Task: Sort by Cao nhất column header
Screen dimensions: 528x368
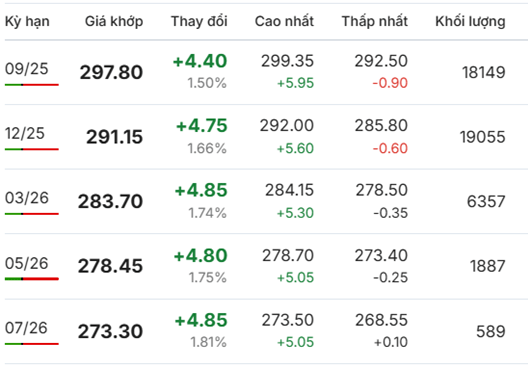Action: pos(284,21)
